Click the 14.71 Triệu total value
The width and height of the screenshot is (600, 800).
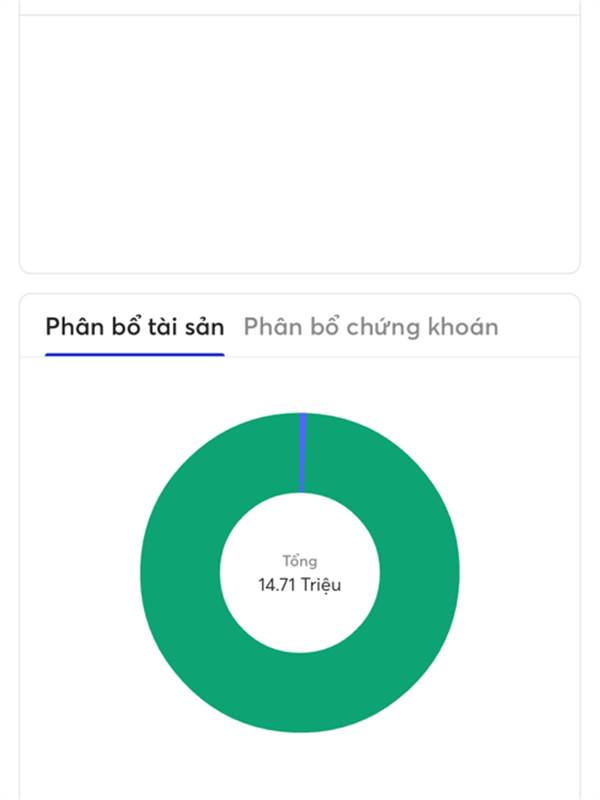tap(300, 585)
